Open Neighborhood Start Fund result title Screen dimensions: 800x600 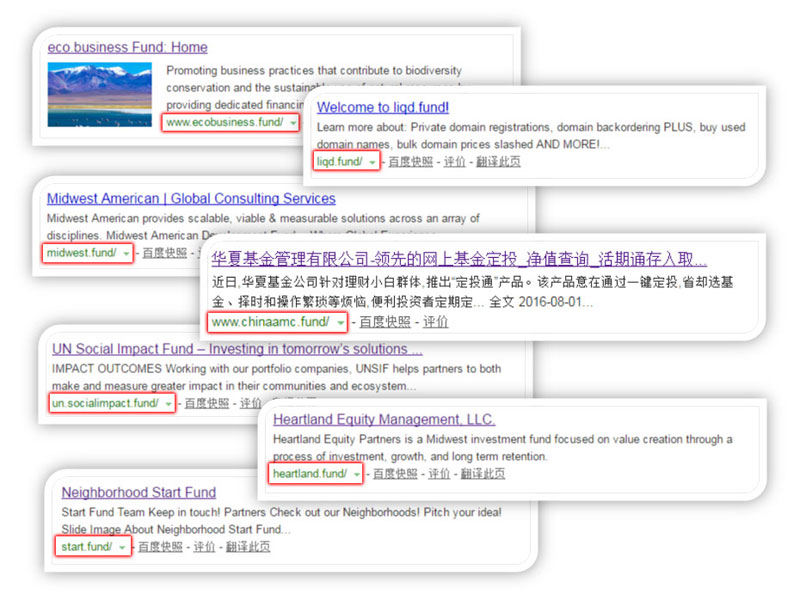coord(139,492)
